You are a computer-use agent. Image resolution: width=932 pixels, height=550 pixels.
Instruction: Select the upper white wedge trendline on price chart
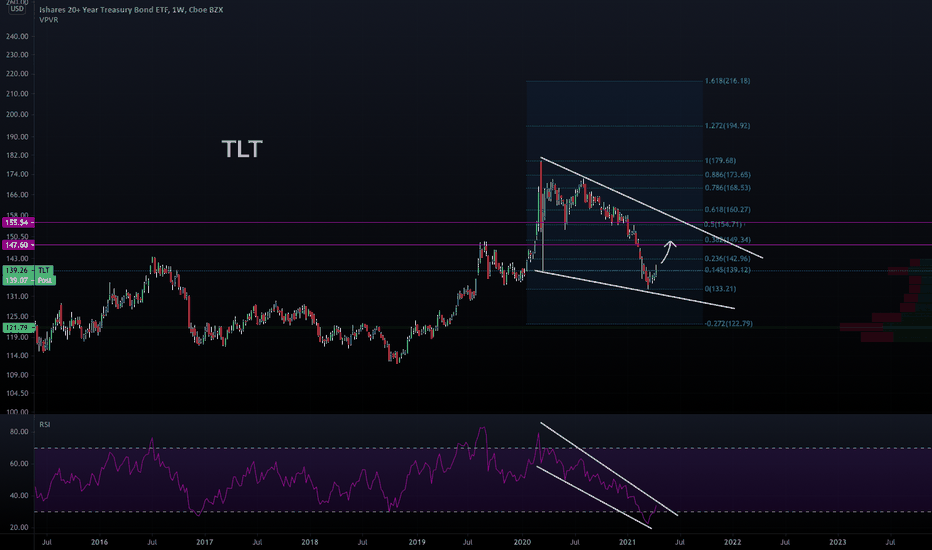(651, 208)
